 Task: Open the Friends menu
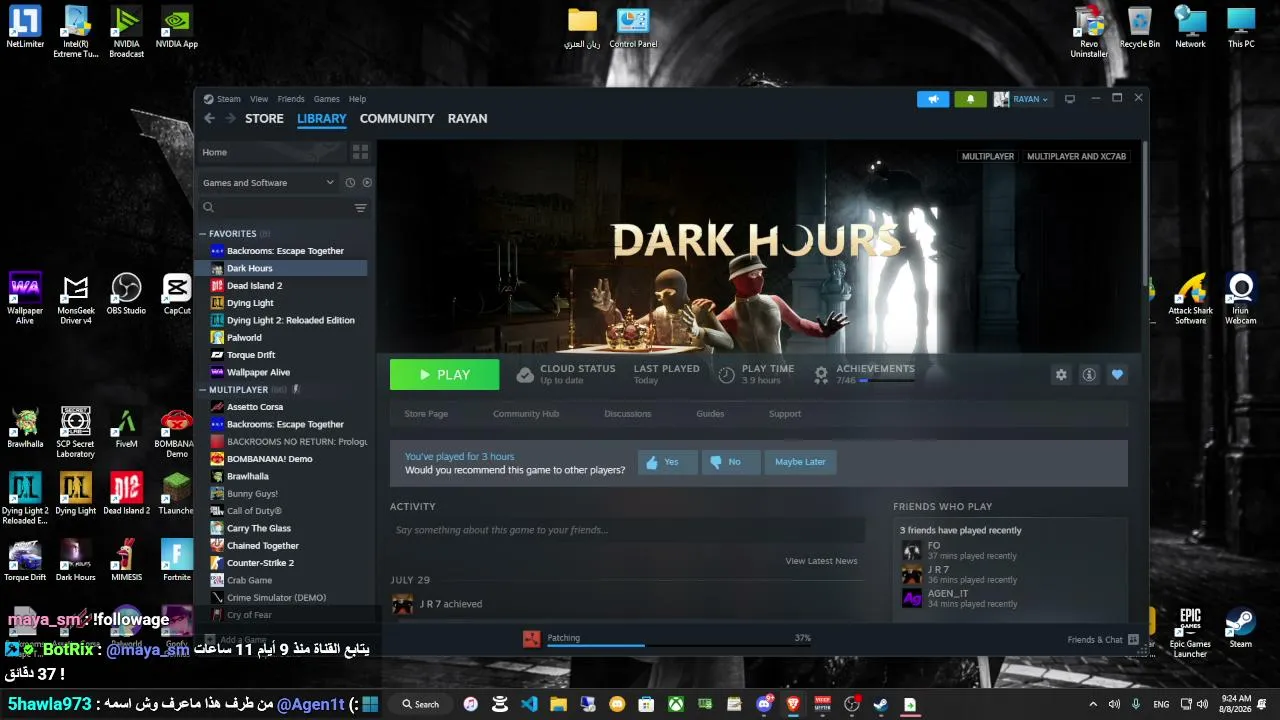tap(291, 99)
